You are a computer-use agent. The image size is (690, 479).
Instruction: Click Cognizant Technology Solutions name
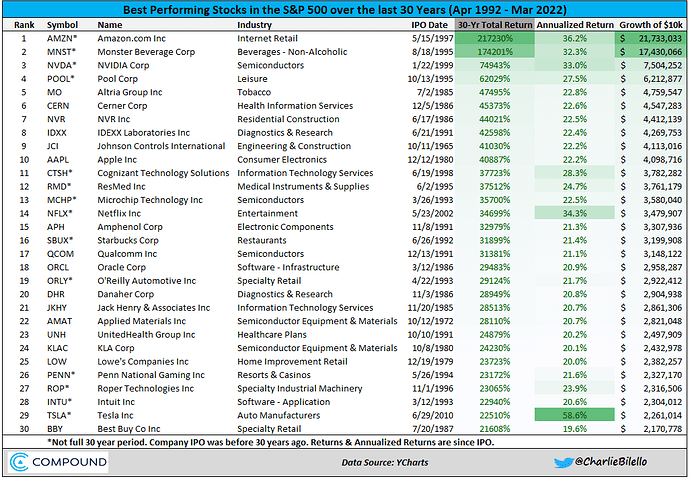[163, 173]
